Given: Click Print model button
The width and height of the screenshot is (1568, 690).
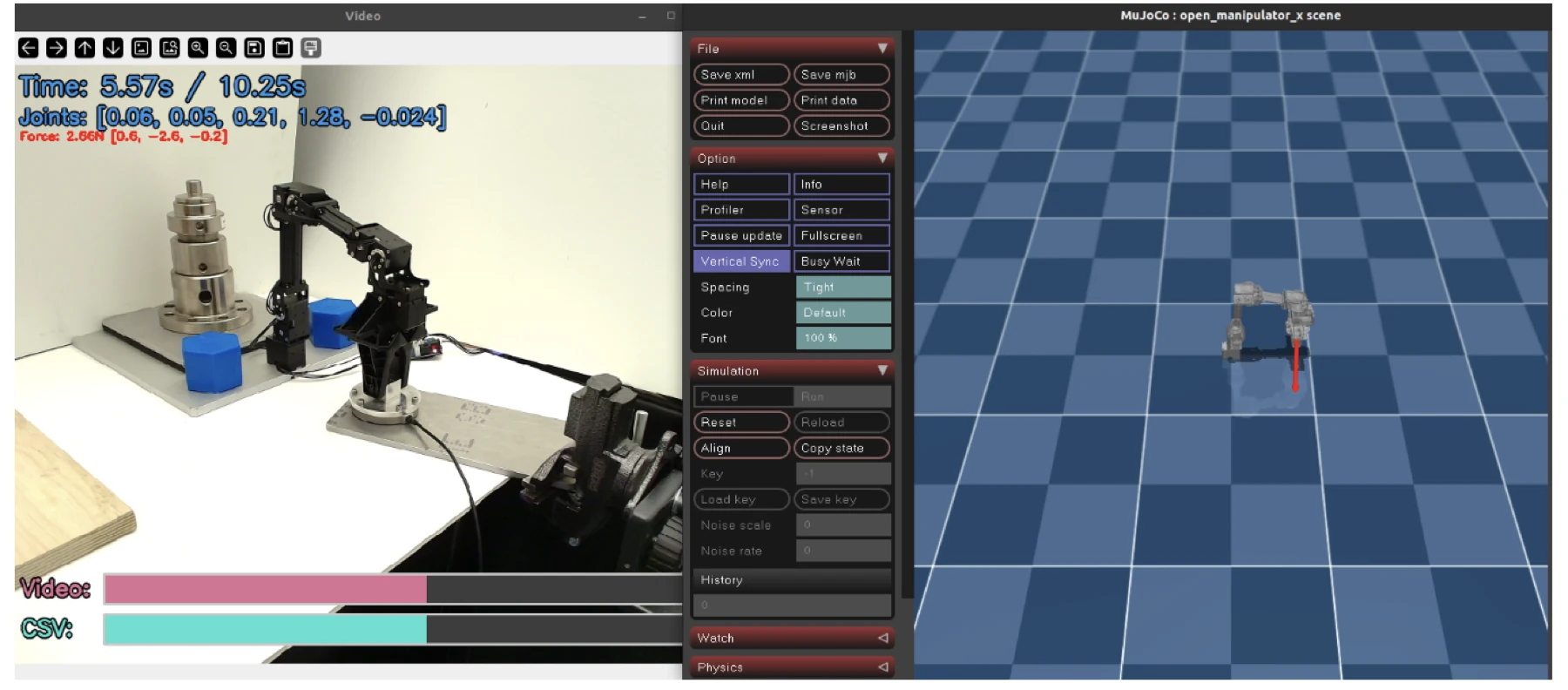Looking at the screenshot, I should point(741,100).
